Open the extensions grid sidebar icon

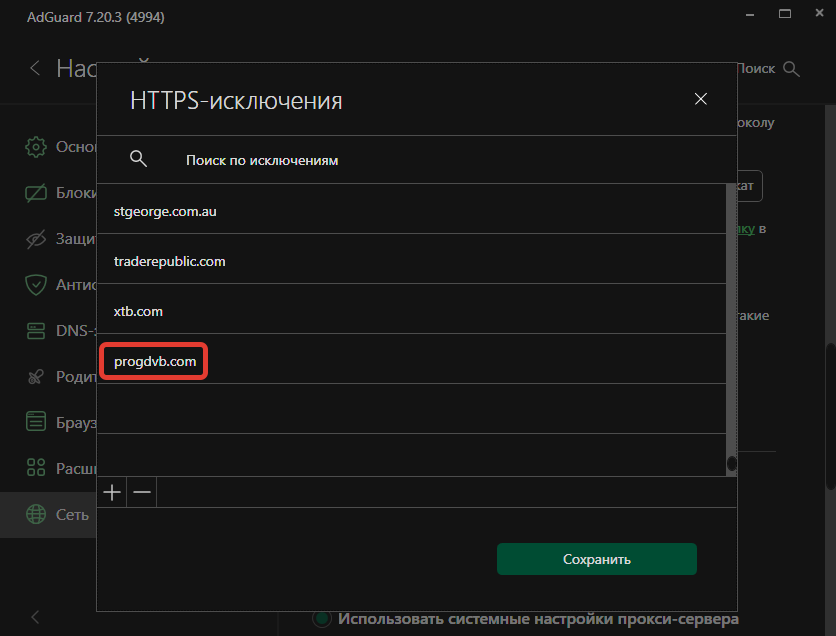[36, 467]
